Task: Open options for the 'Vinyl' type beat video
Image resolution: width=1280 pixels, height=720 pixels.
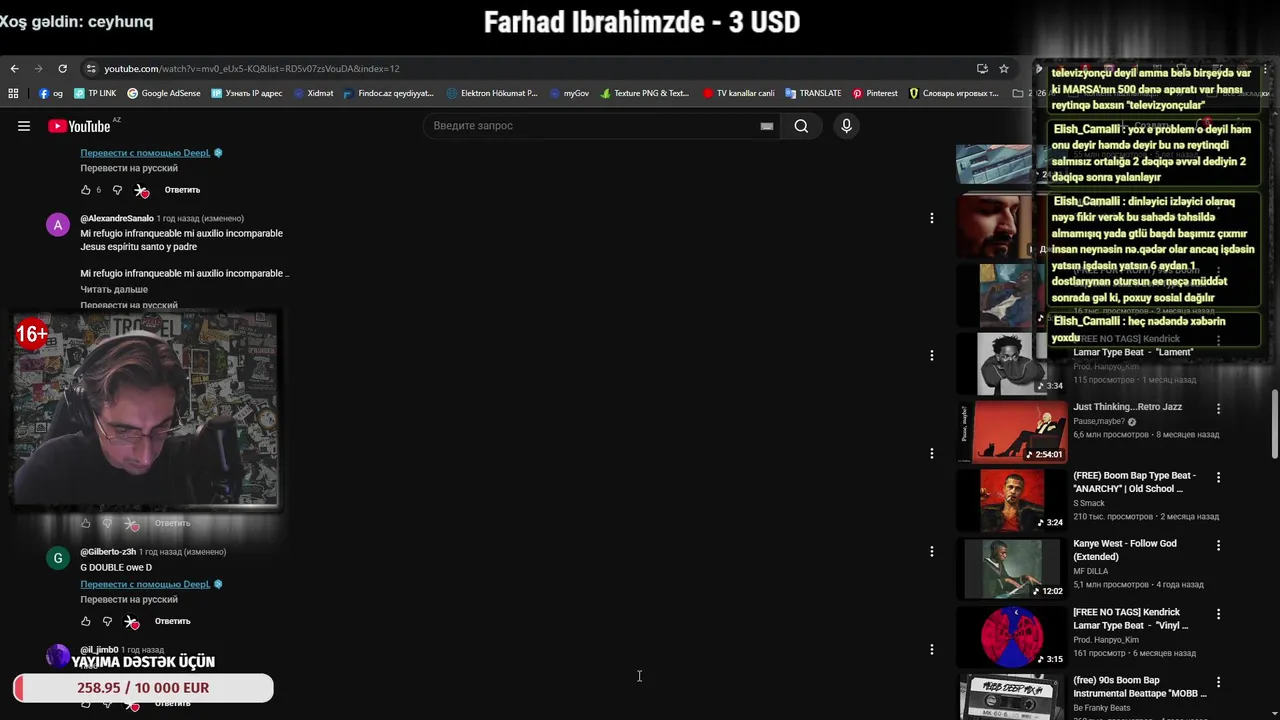Action: click(1218, 613)
